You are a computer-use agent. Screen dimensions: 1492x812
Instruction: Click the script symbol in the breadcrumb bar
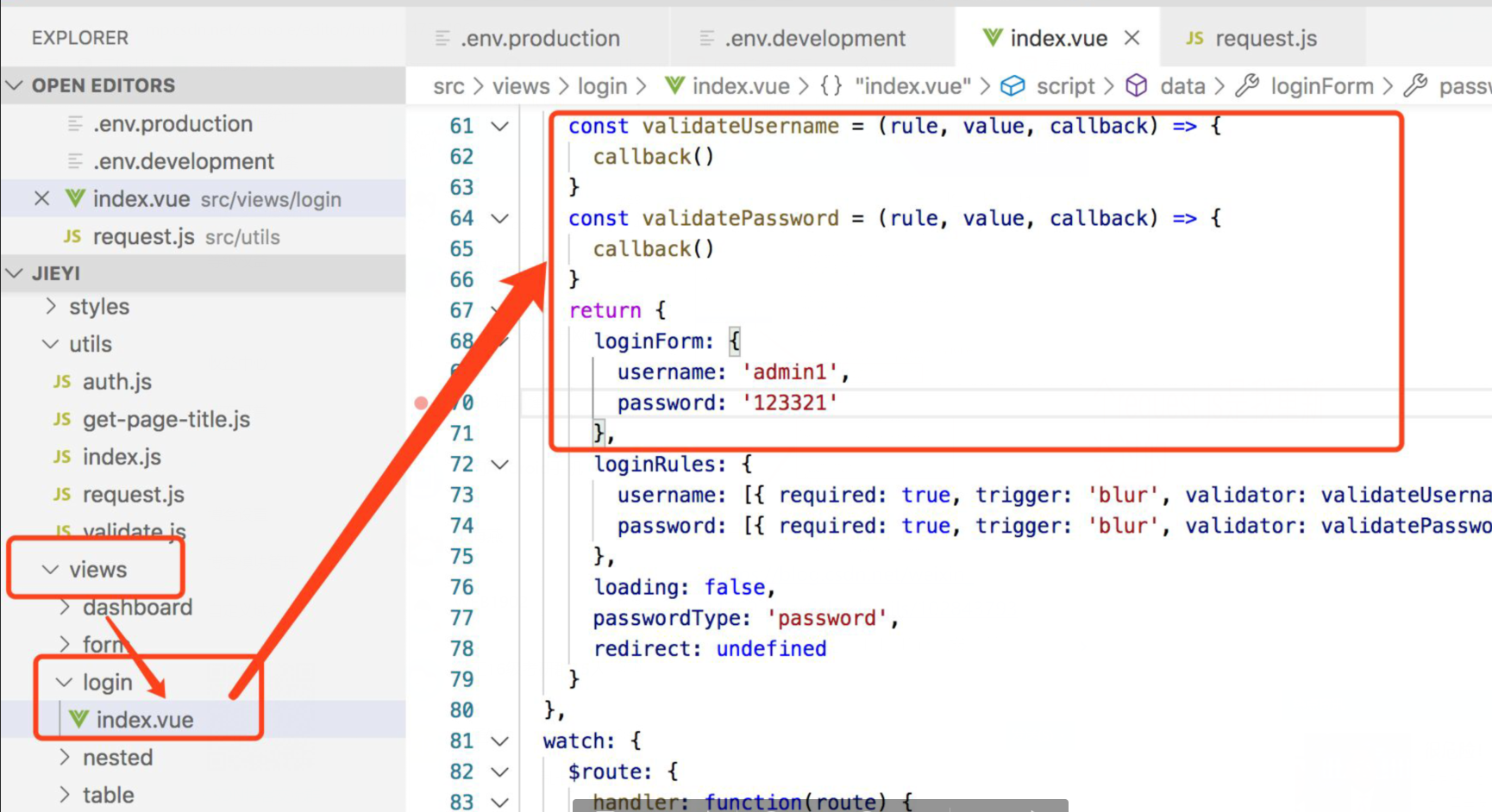pyautogui.click(x=1065, y=85)
